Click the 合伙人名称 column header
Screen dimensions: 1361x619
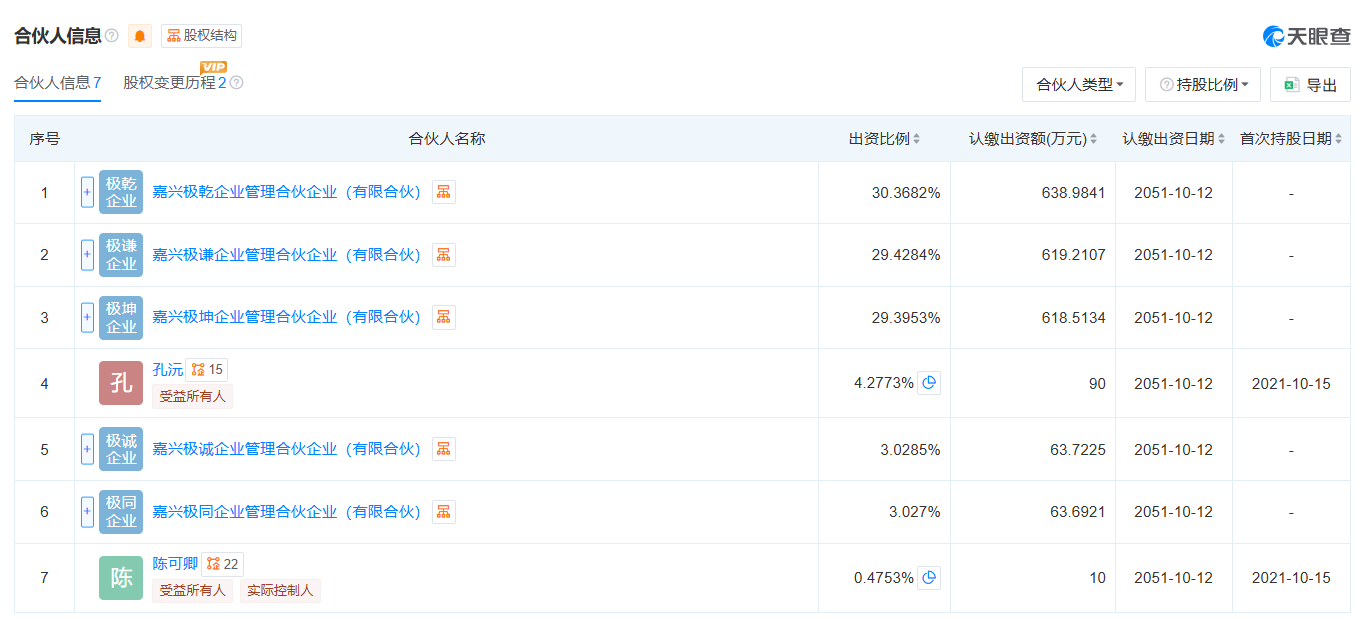click(447, 139)
